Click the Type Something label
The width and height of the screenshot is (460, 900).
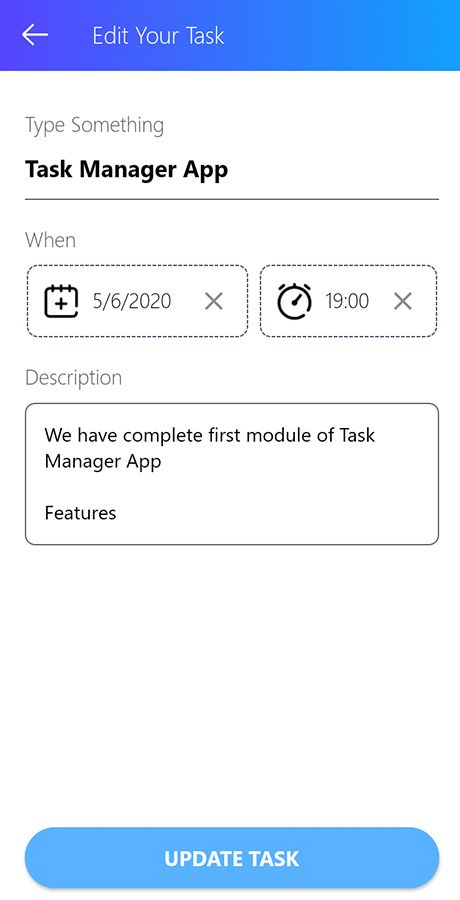(x=95, y=125)
